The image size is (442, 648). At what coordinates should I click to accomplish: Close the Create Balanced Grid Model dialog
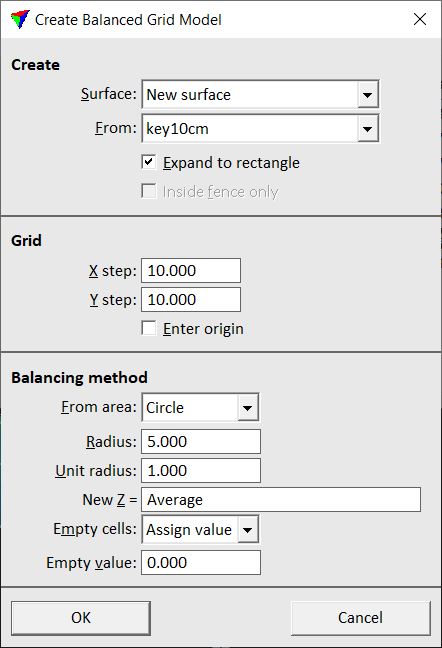point(420,19)
